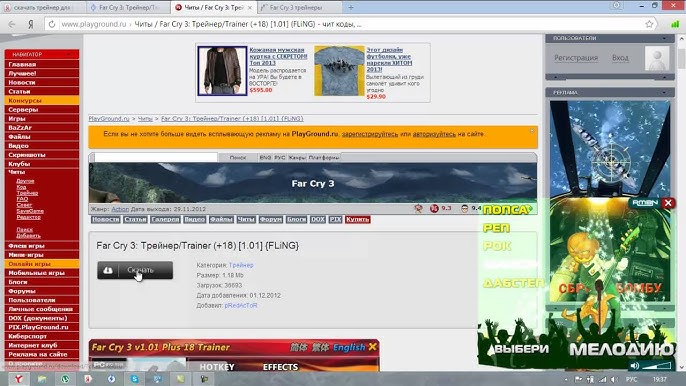Click РУС language indicator in tray
The height and width of the screenshot is (386, 686).
[x=631, y=379]
